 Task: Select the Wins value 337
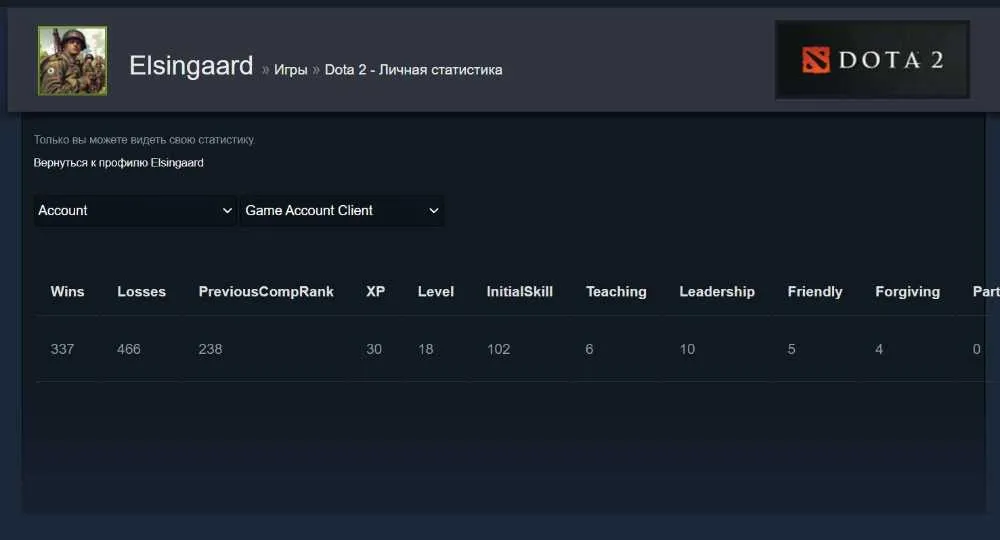click(62, 349)
